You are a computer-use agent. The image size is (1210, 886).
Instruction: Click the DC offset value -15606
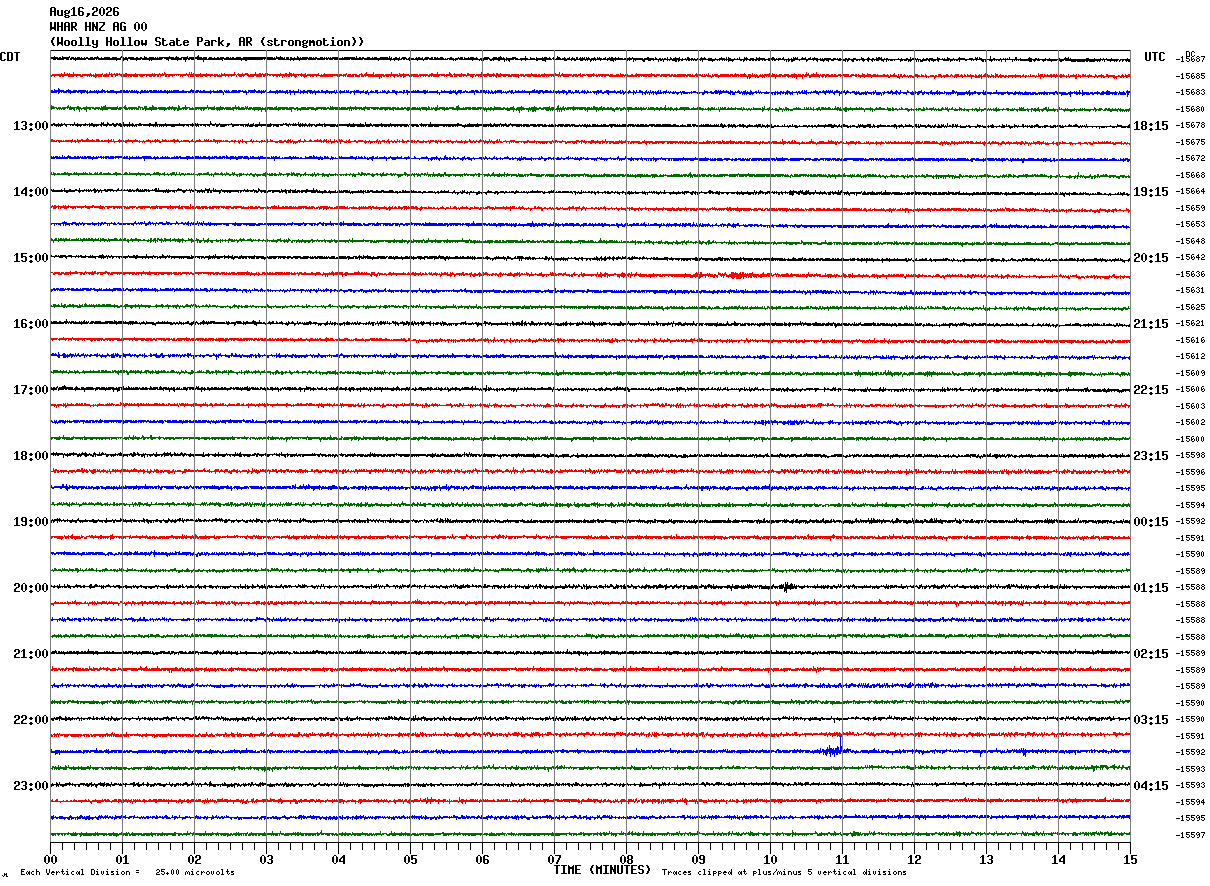coord(1190,390)
